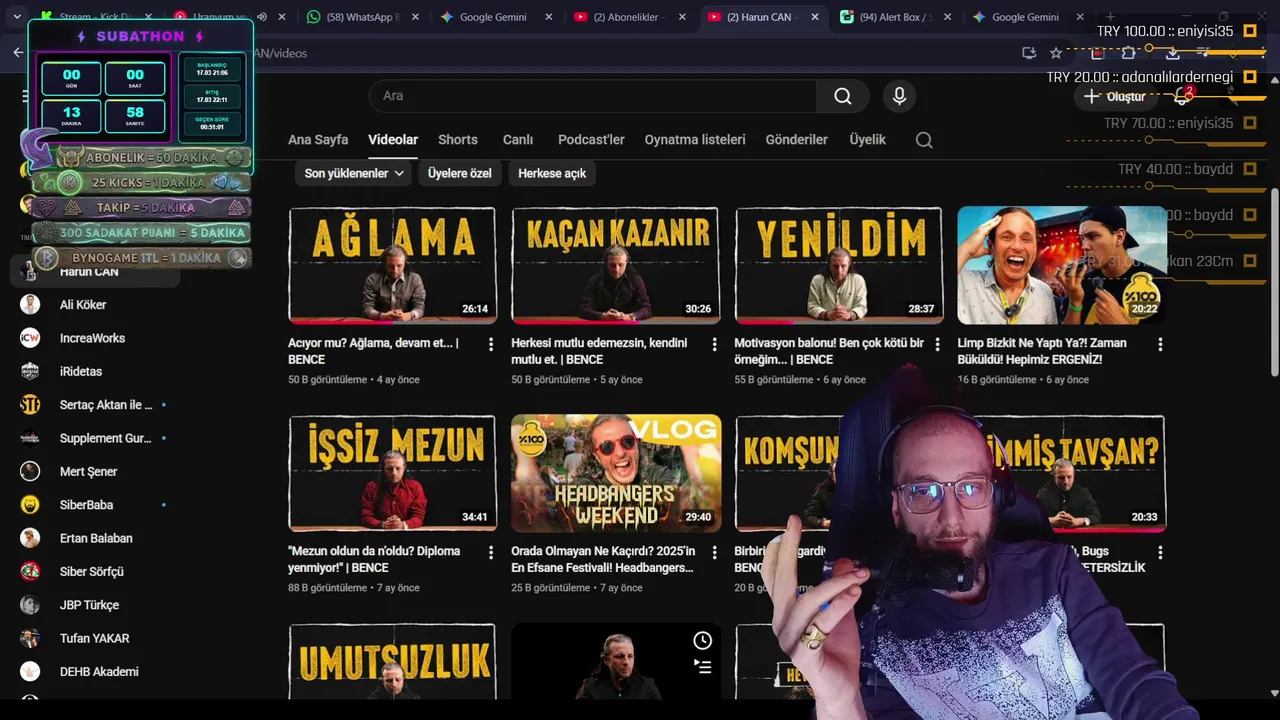The height and width of the screenshot is (720, 1280).
Task: Click inside the Ara search field
Action: (593, 96)
